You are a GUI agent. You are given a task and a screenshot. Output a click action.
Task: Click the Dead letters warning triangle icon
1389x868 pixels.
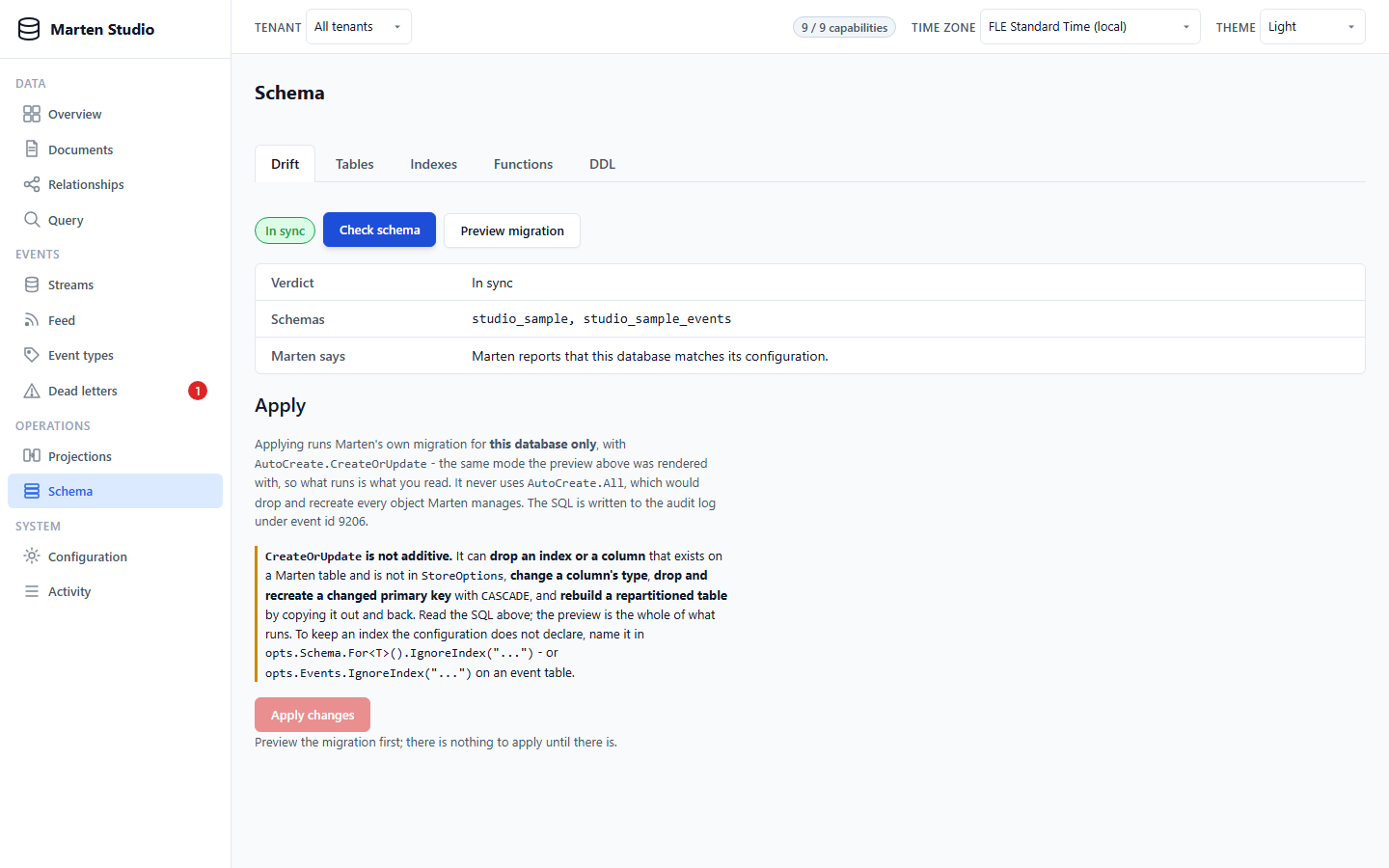(32, 391)
